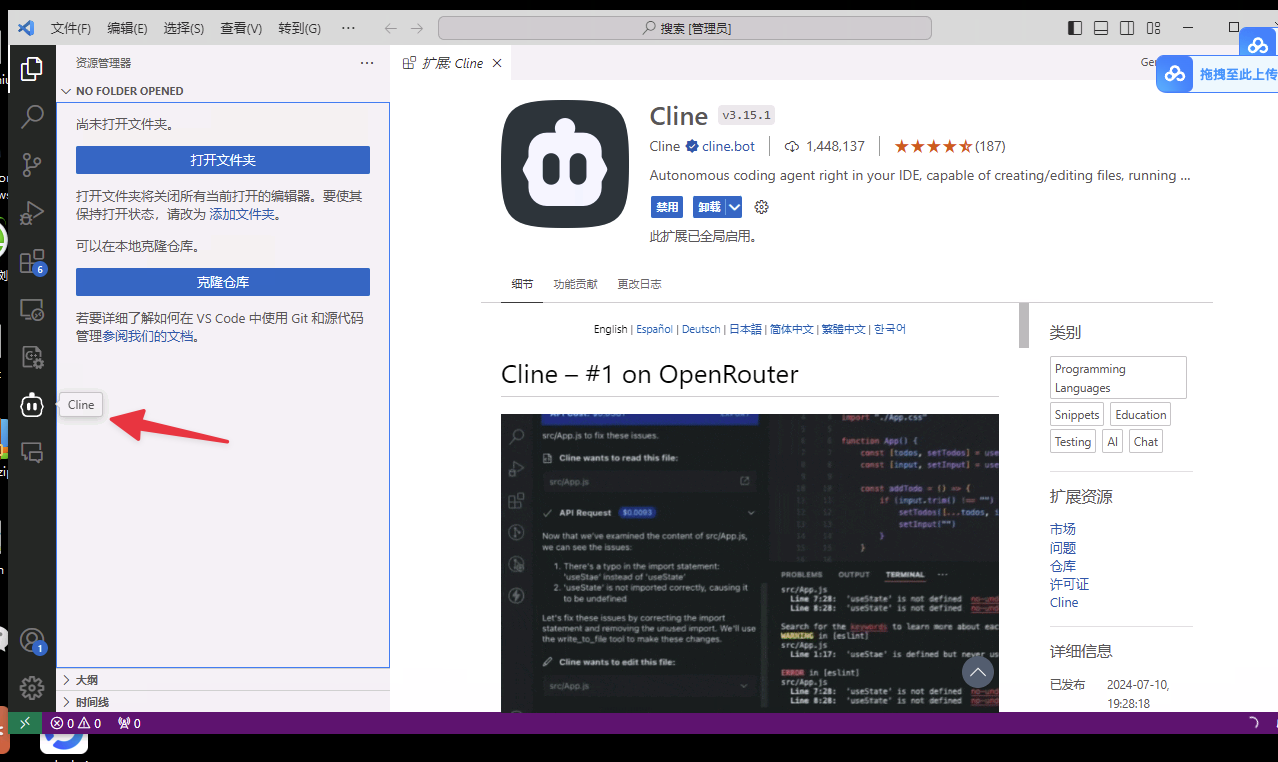Click the large Cline extension logo
Viewport: 1278px width, 762px height.
[564, 164]
